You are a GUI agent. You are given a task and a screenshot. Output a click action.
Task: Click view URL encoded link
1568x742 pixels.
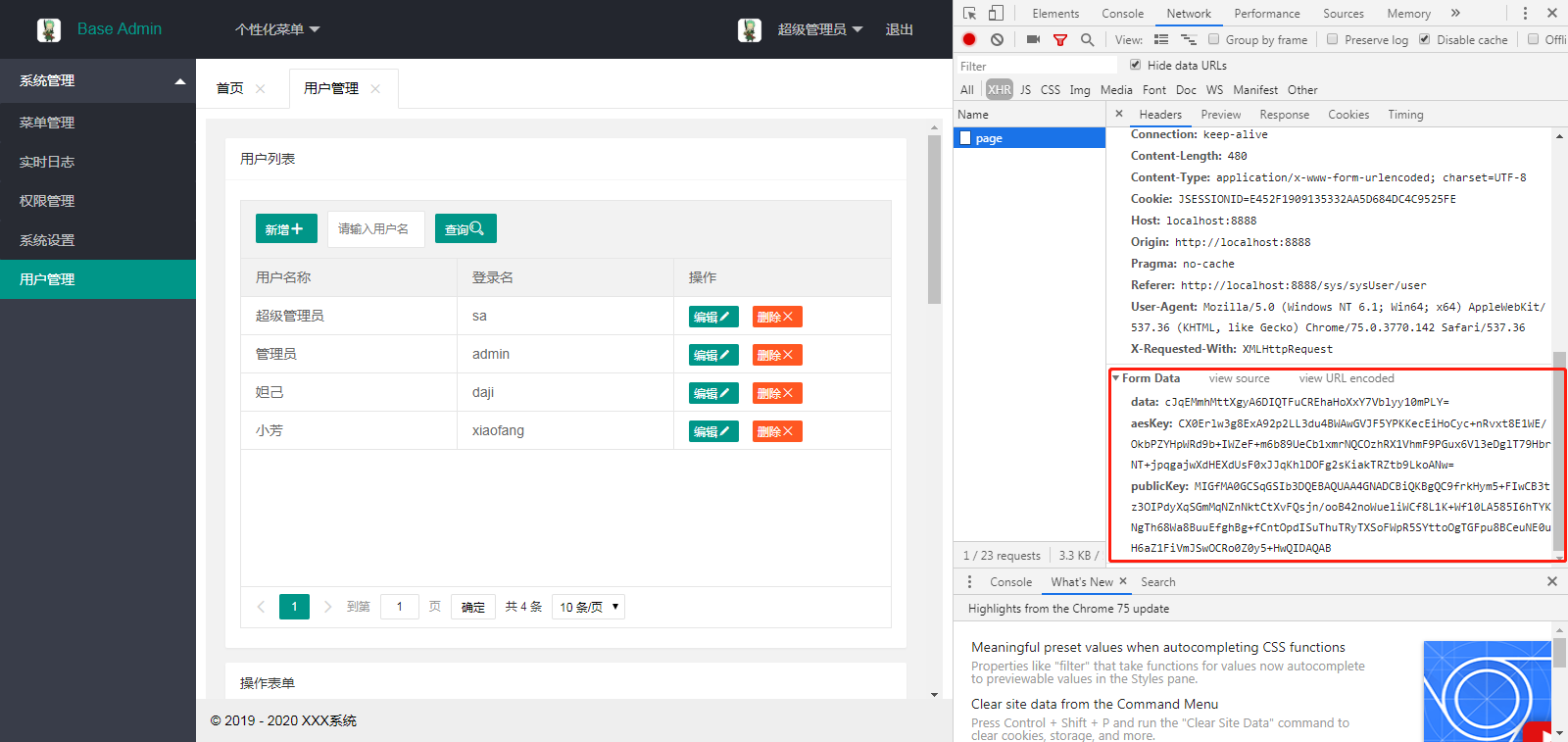pyautogui.click(x=1347, y=378)
